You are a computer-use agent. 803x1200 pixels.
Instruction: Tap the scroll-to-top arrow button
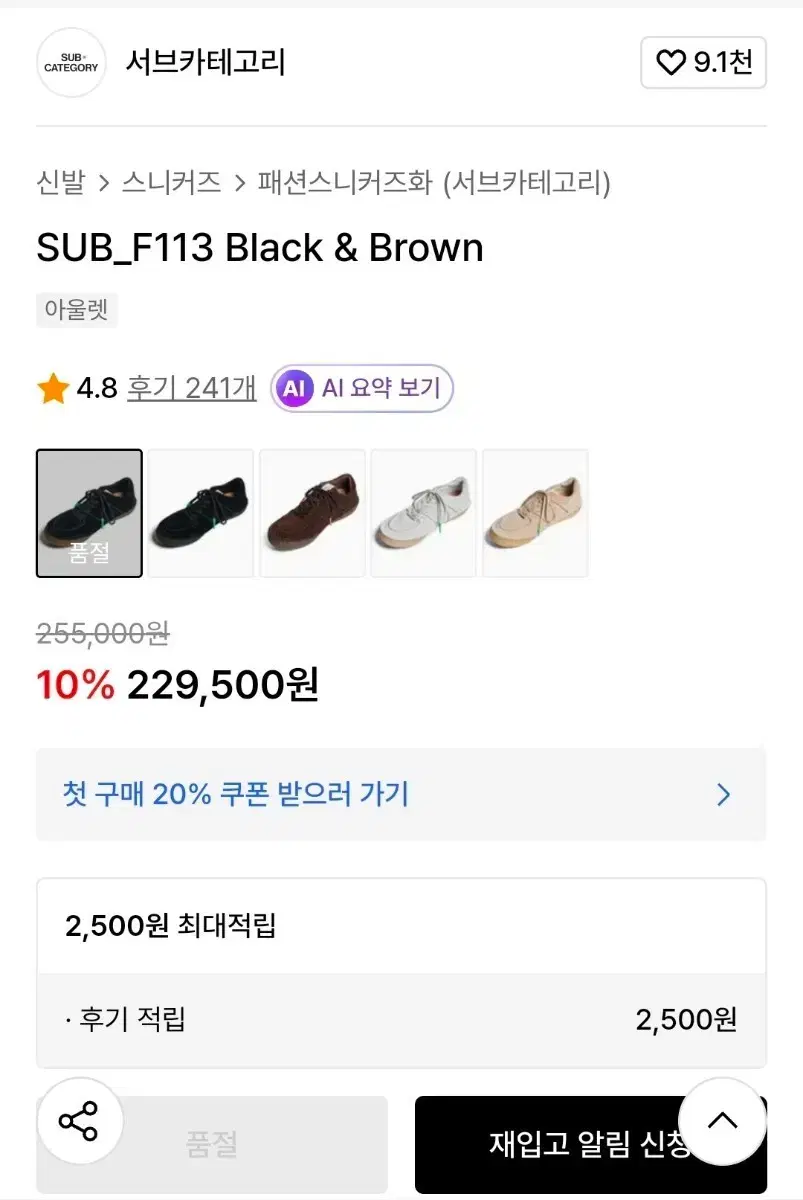pyautogui.click(x=722, y=1121)
